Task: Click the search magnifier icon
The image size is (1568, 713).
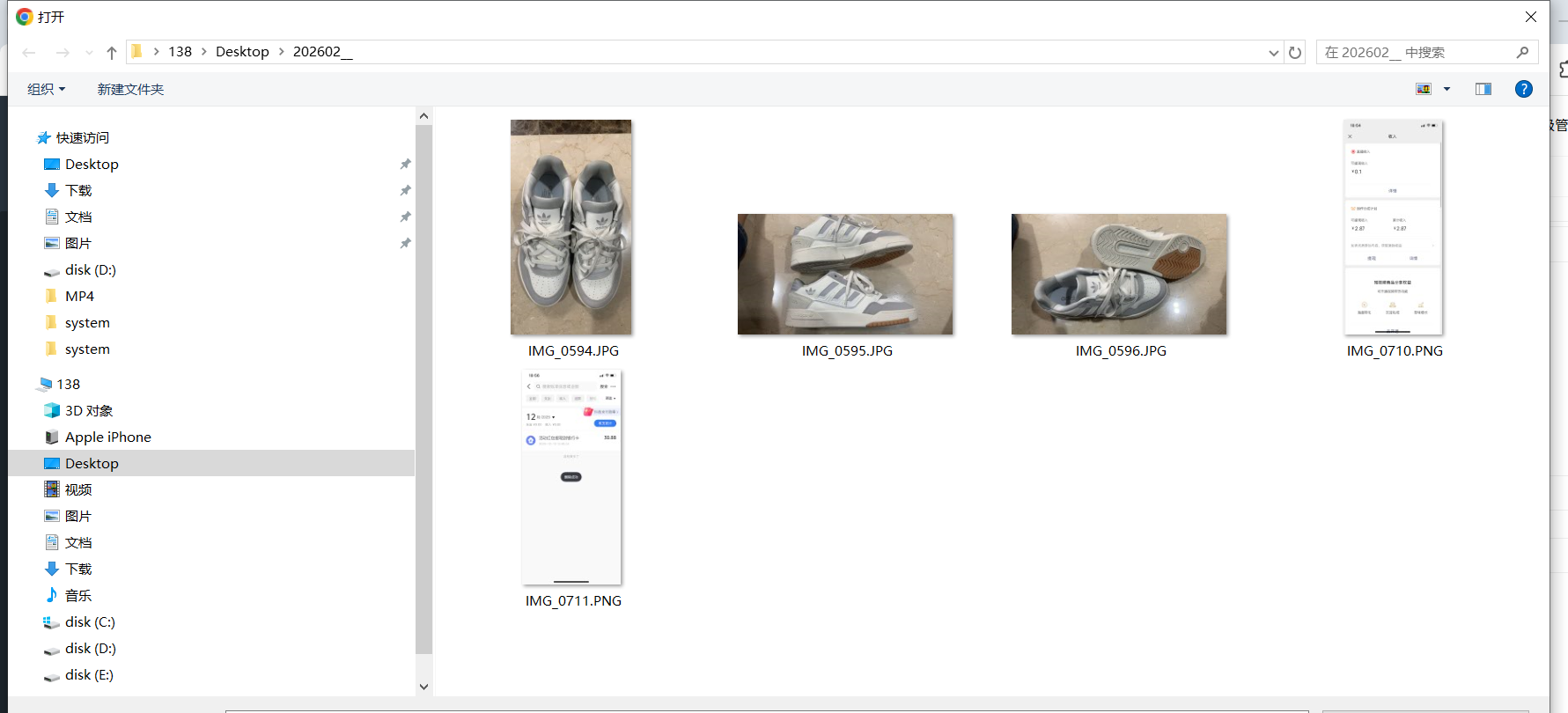Action: [x=1522, y=53]
